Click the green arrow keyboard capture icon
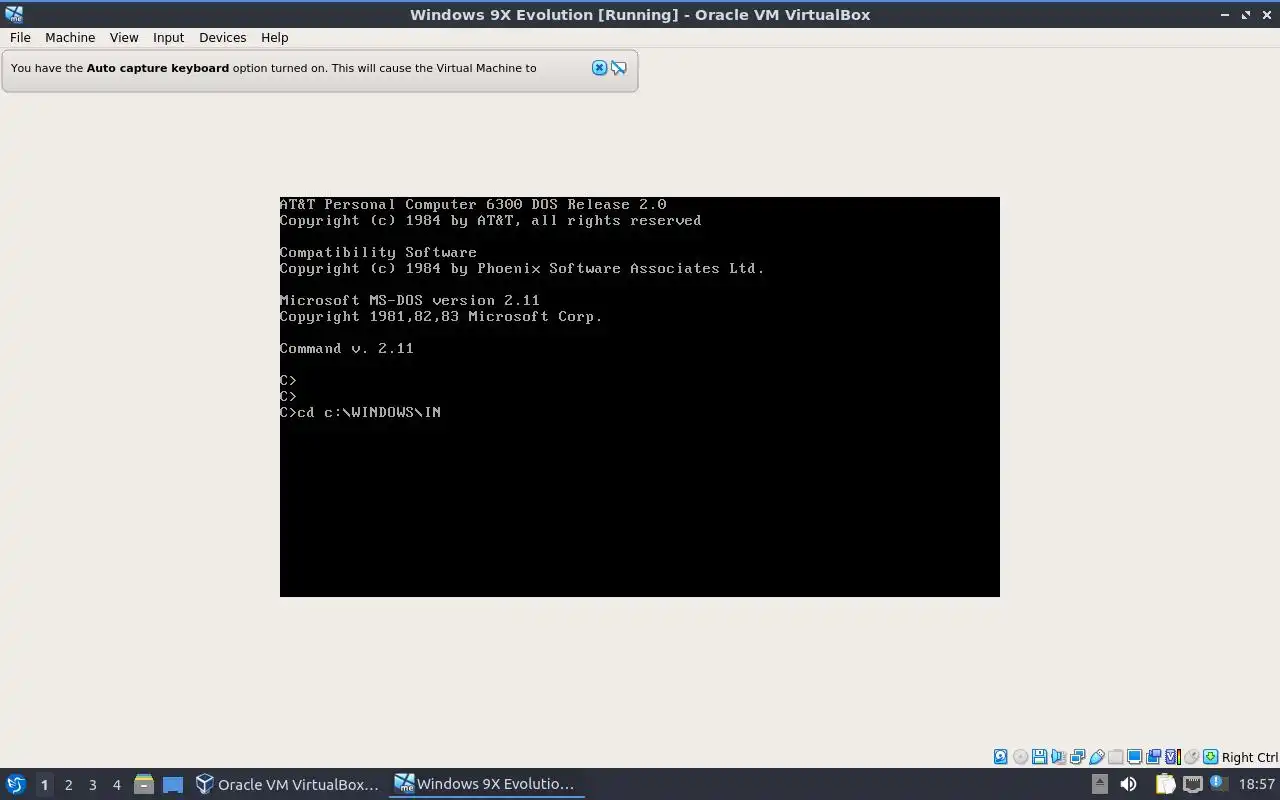 tap(1210, 757)
